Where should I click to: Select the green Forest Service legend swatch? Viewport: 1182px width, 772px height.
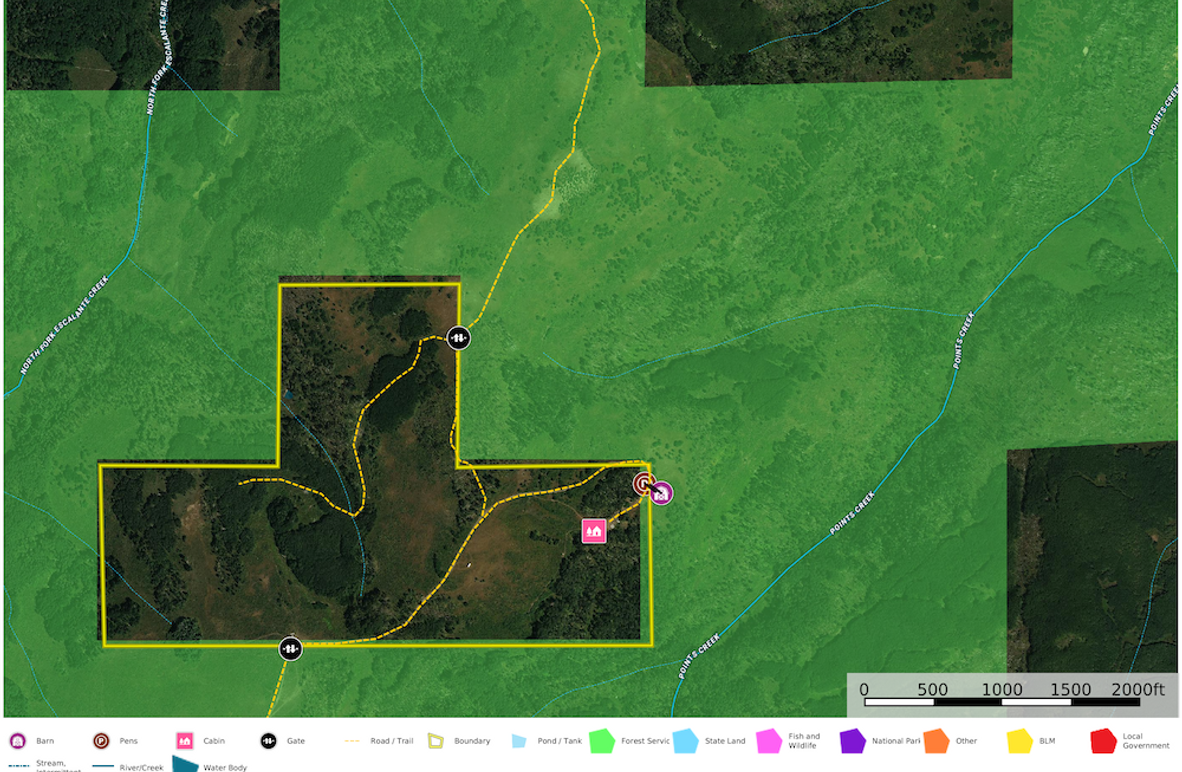click(x=602, y=741)
